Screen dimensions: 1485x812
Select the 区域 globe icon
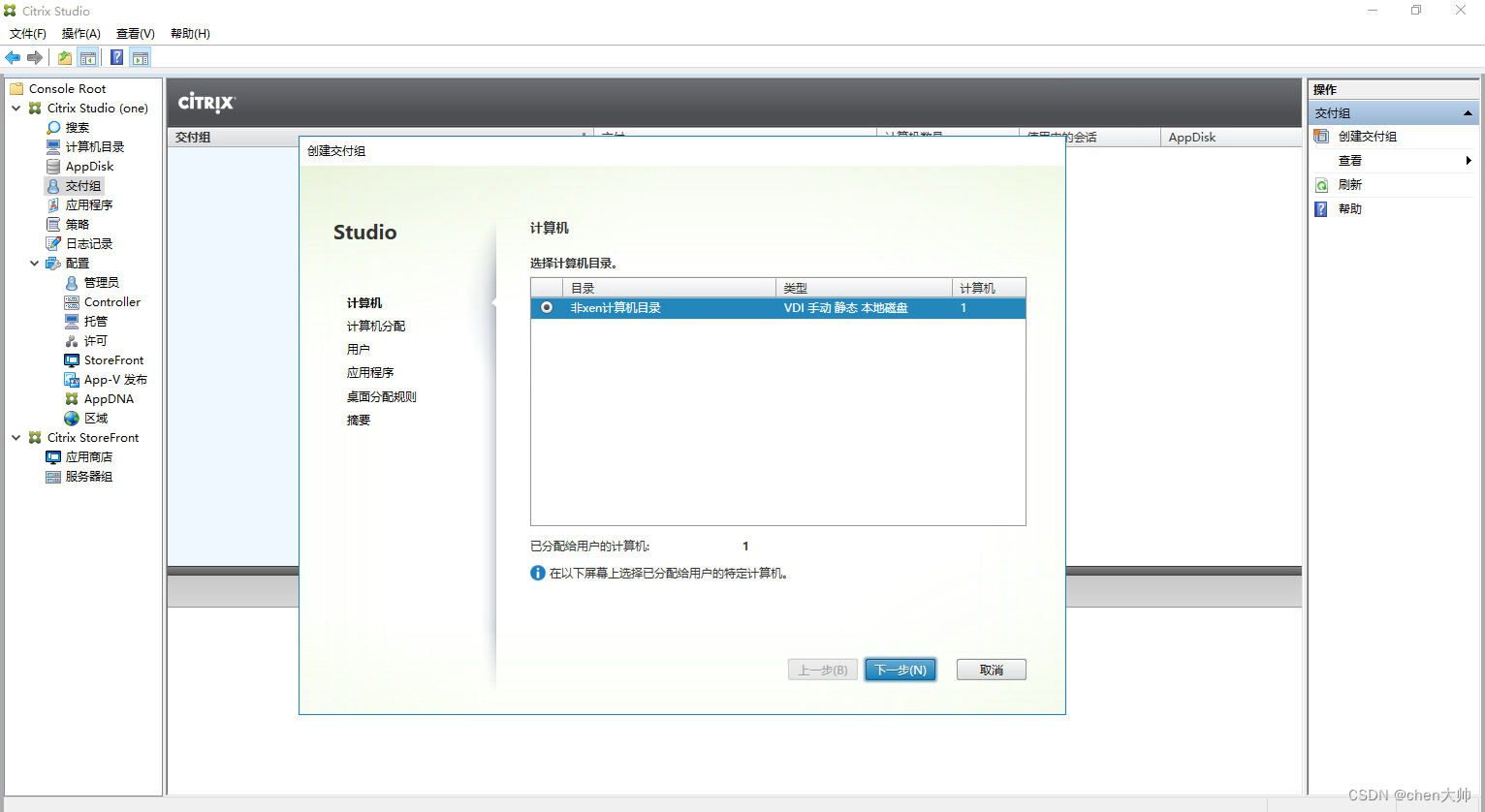click(72, 418)
